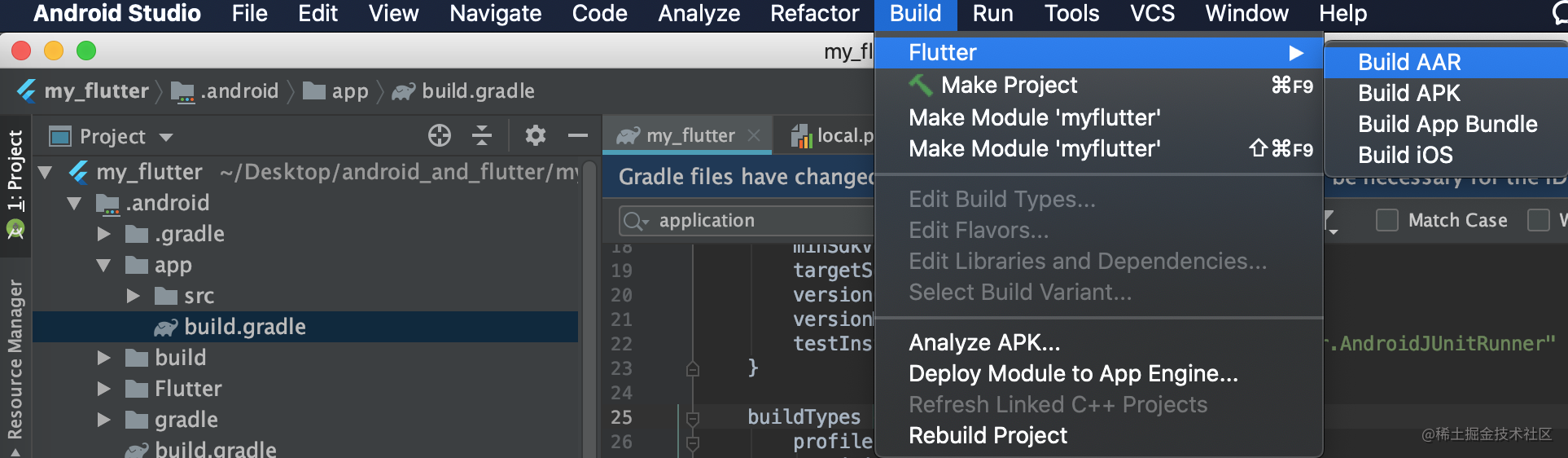Click the Flutter logo beside my_flutter breadcrumb
Screen dimensions: 1568x458
click(27, 90)
